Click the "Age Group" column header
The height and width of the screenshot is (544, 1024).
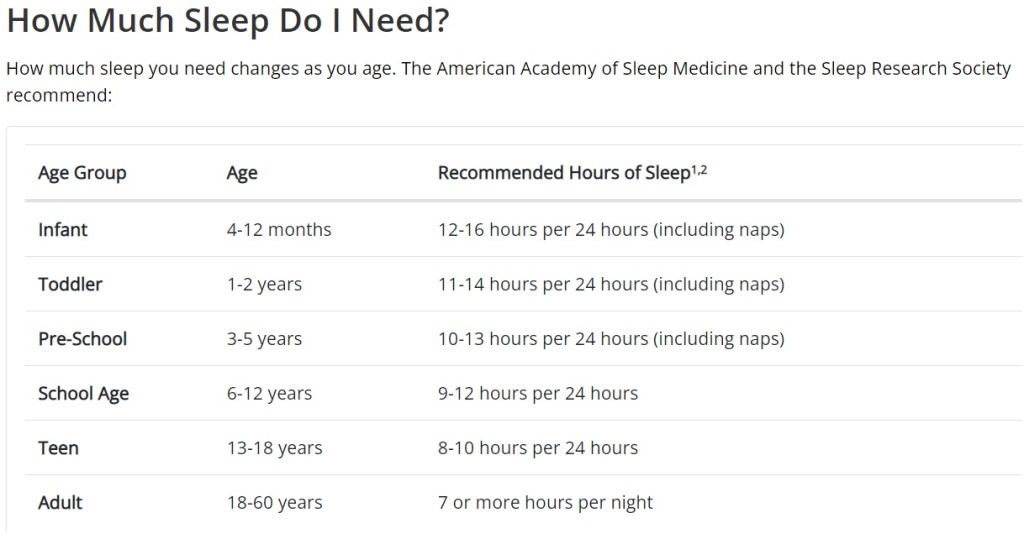(x=82, y=173)
